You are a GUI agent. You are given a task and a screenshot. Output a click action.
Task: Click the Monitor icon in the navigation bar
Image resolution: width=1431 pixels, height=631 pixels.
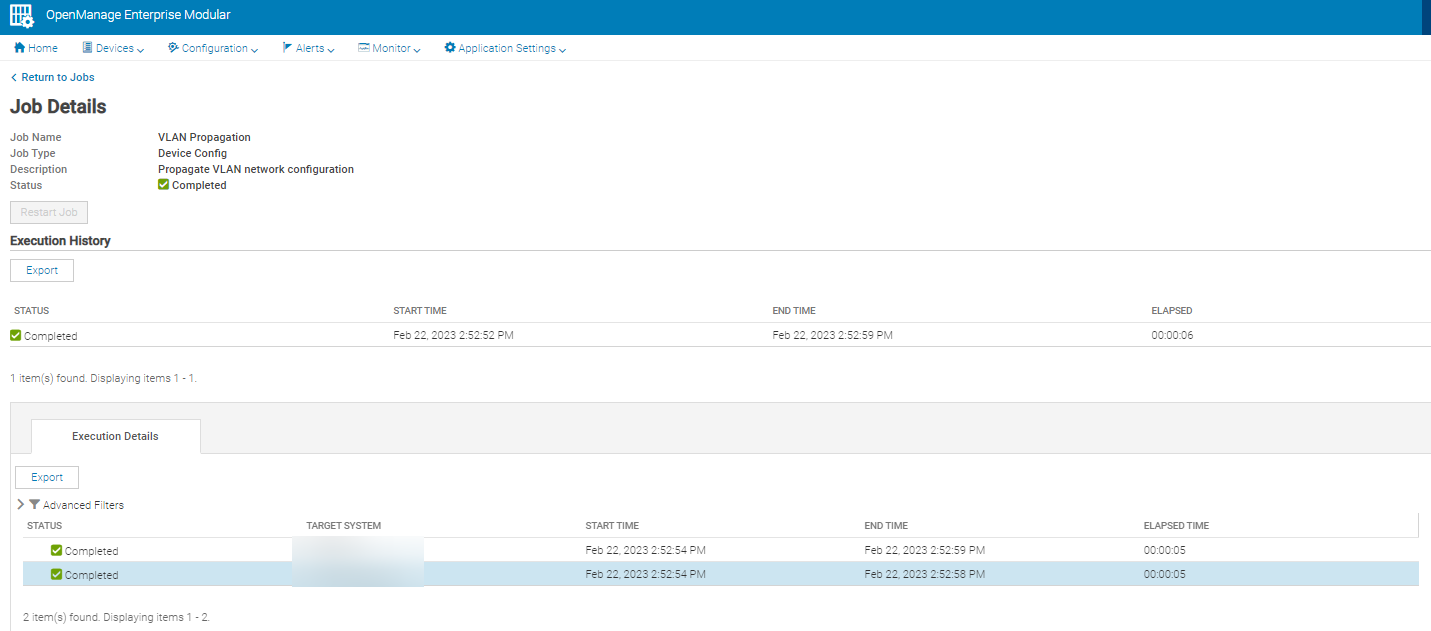tap(363, 47)
